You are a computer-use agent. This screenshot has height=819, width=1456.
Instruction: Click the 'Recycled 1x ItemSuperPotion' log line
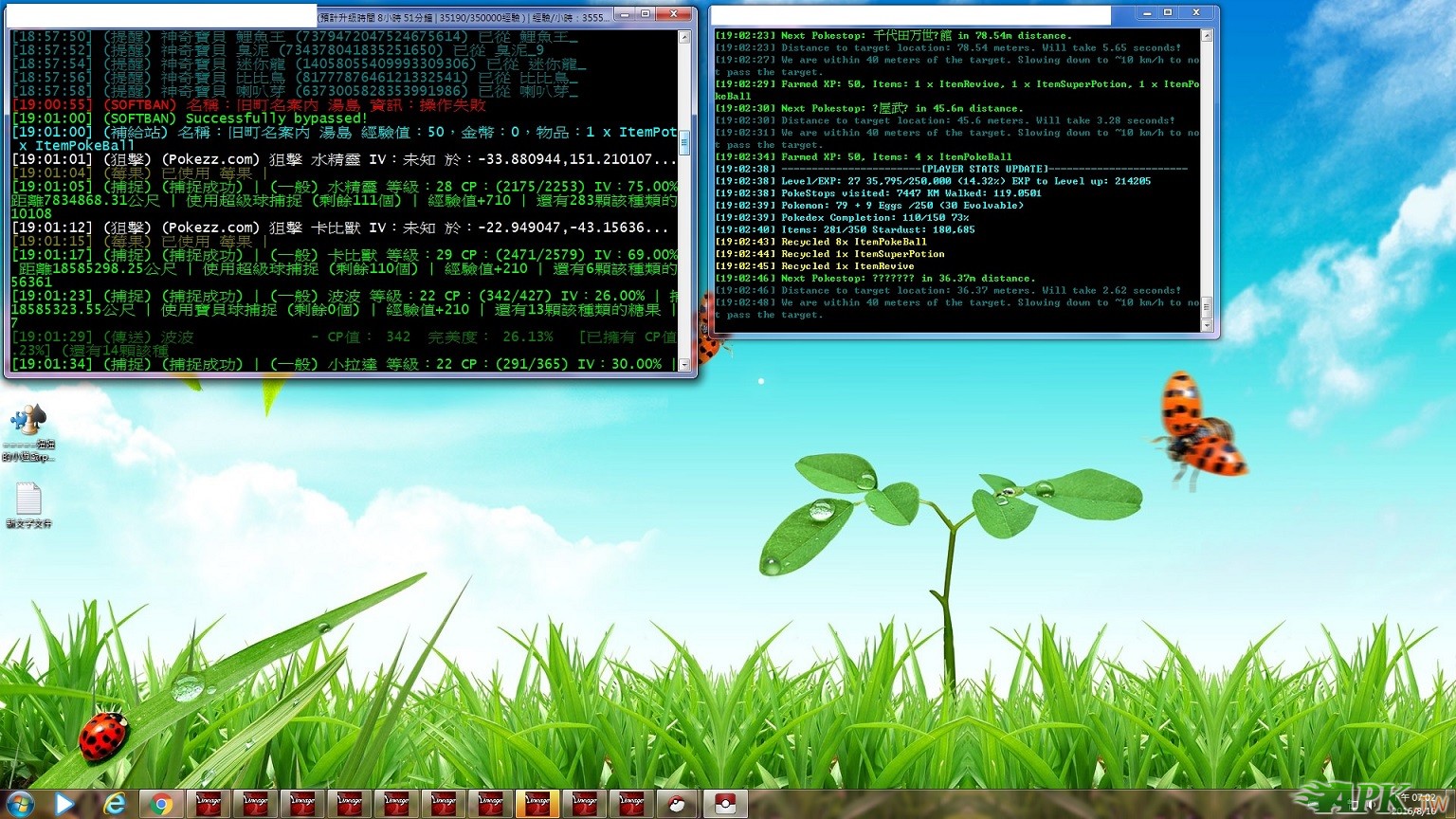829,254
